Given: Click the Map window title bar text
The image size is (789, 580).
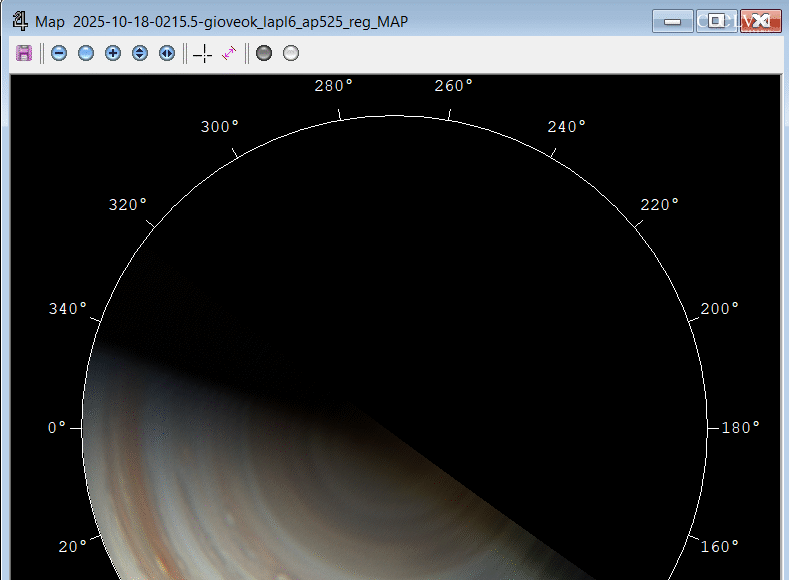Looking at the screenshot, I should (221, 21).
